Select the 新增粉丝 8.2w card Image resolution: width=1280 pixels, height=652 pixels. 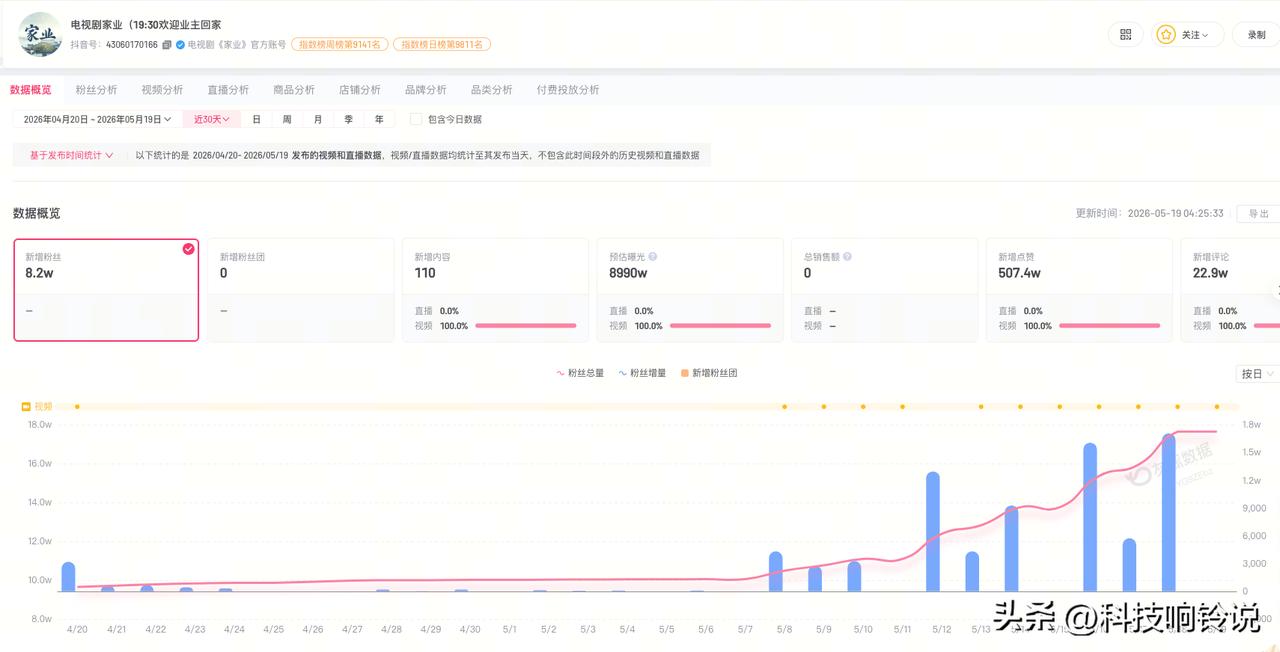106,290
